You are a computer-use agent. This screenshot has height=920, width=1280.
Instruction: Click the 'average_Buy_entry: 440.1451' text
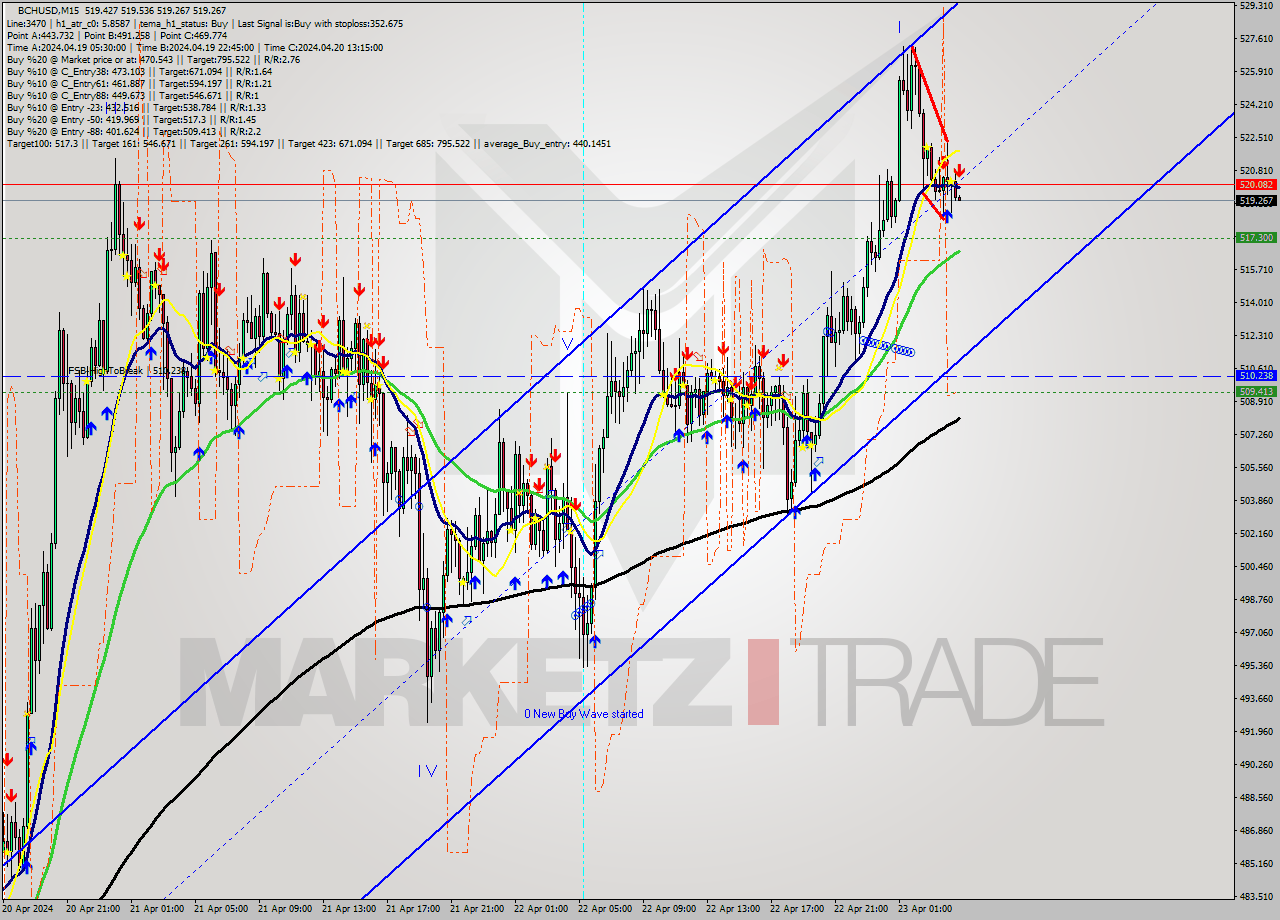coord(545,143)
